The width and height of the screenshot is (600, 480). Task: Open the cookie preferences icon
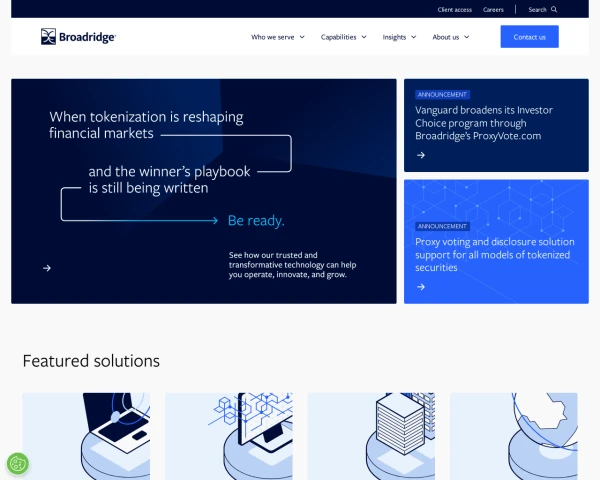click(18, 464)
